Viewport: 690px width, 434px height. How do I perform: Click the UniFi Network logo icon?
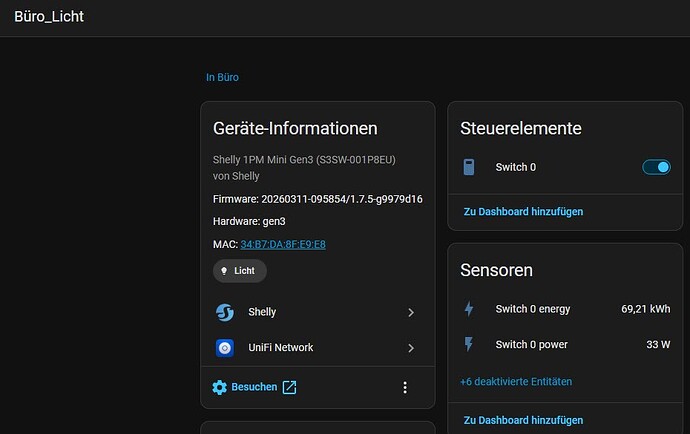click(225, 348)
